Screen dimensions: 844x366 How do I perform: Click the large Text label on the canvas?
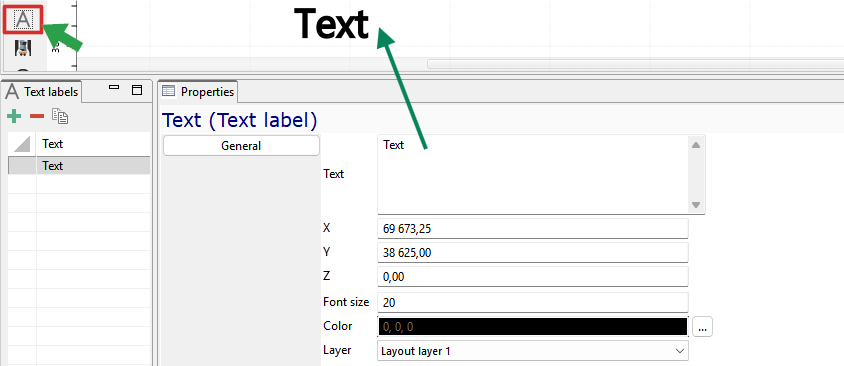point(332,24)
